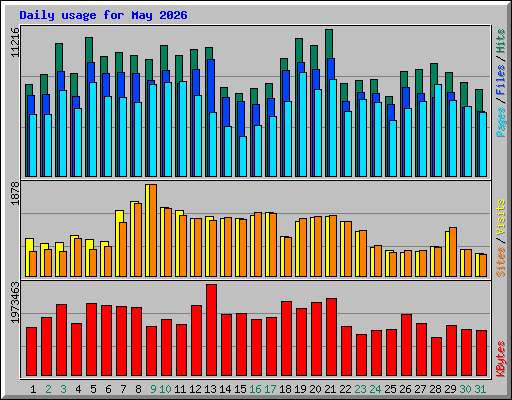Click the 1973463 axis value
This screenshot has height=400, width=512.
pos(15,302)
